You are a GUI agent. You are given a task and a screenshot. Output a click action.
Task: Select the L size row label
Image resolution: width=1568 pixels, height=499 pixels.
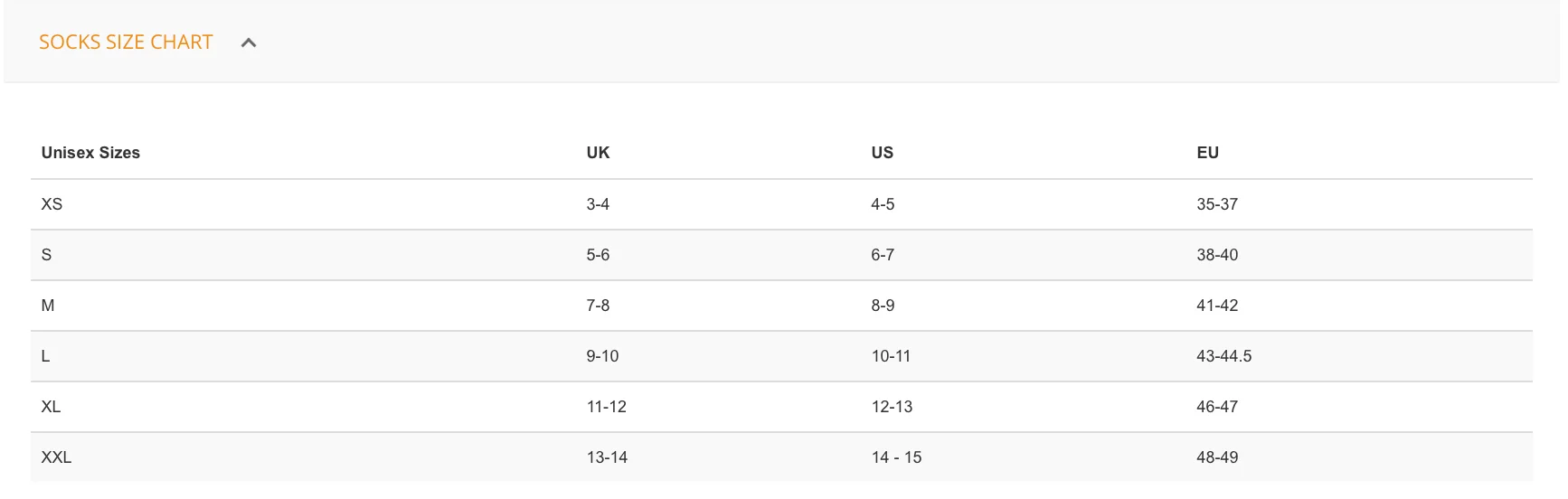coord(45,356)
